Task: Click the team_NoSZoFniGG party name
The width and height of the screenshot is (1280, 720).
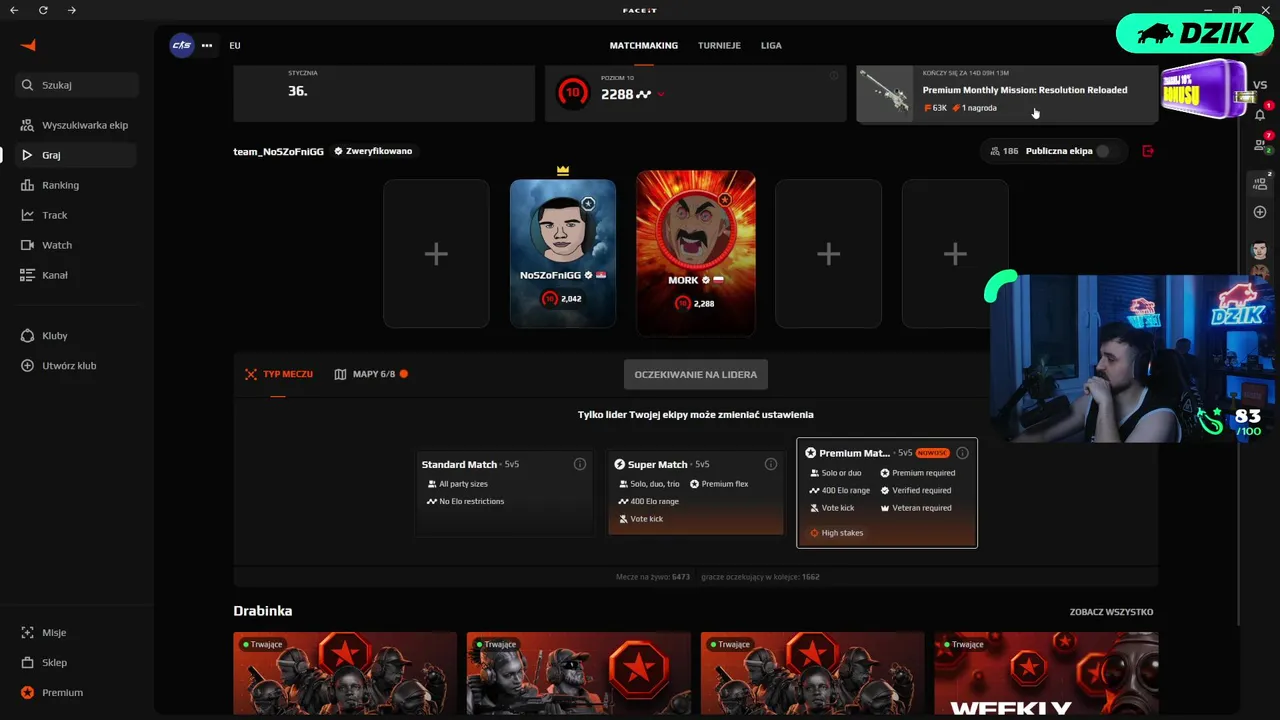Action: (278, 151)
